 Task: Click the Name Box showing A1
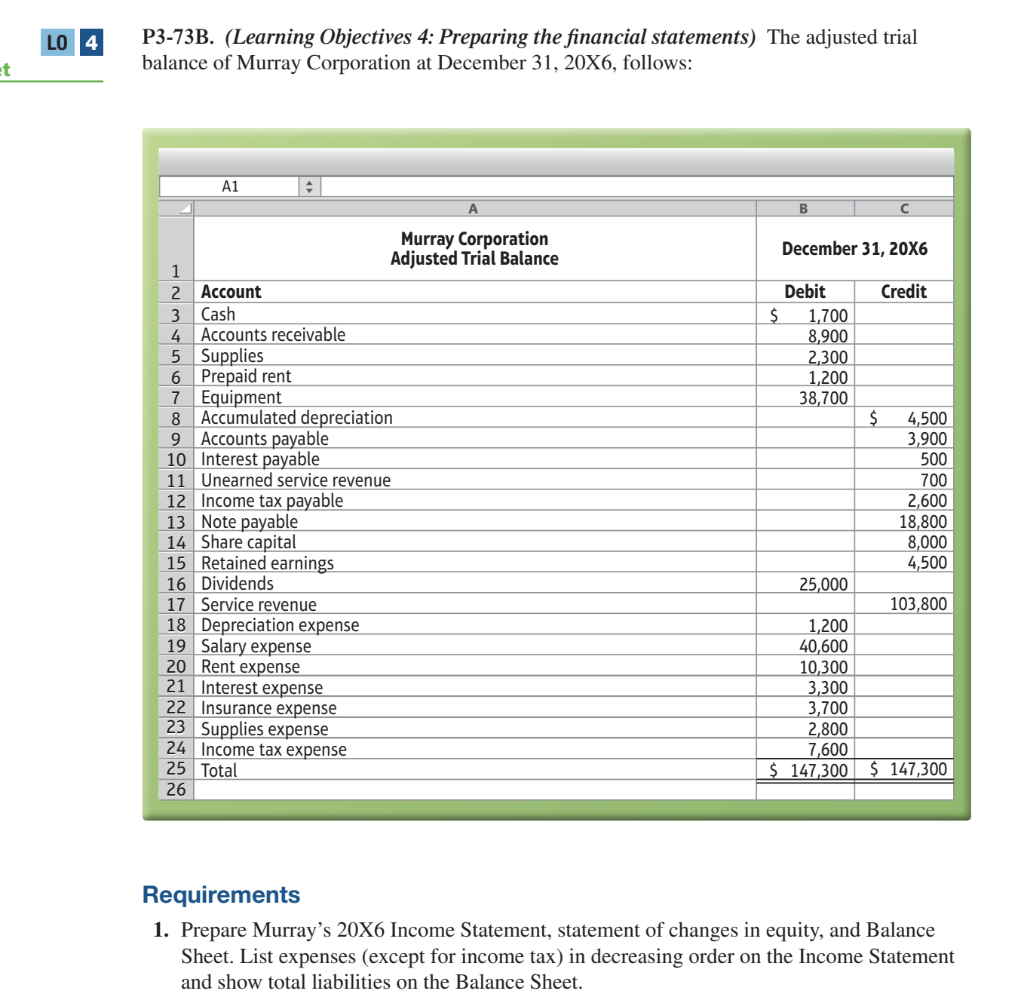click(228, 185)
